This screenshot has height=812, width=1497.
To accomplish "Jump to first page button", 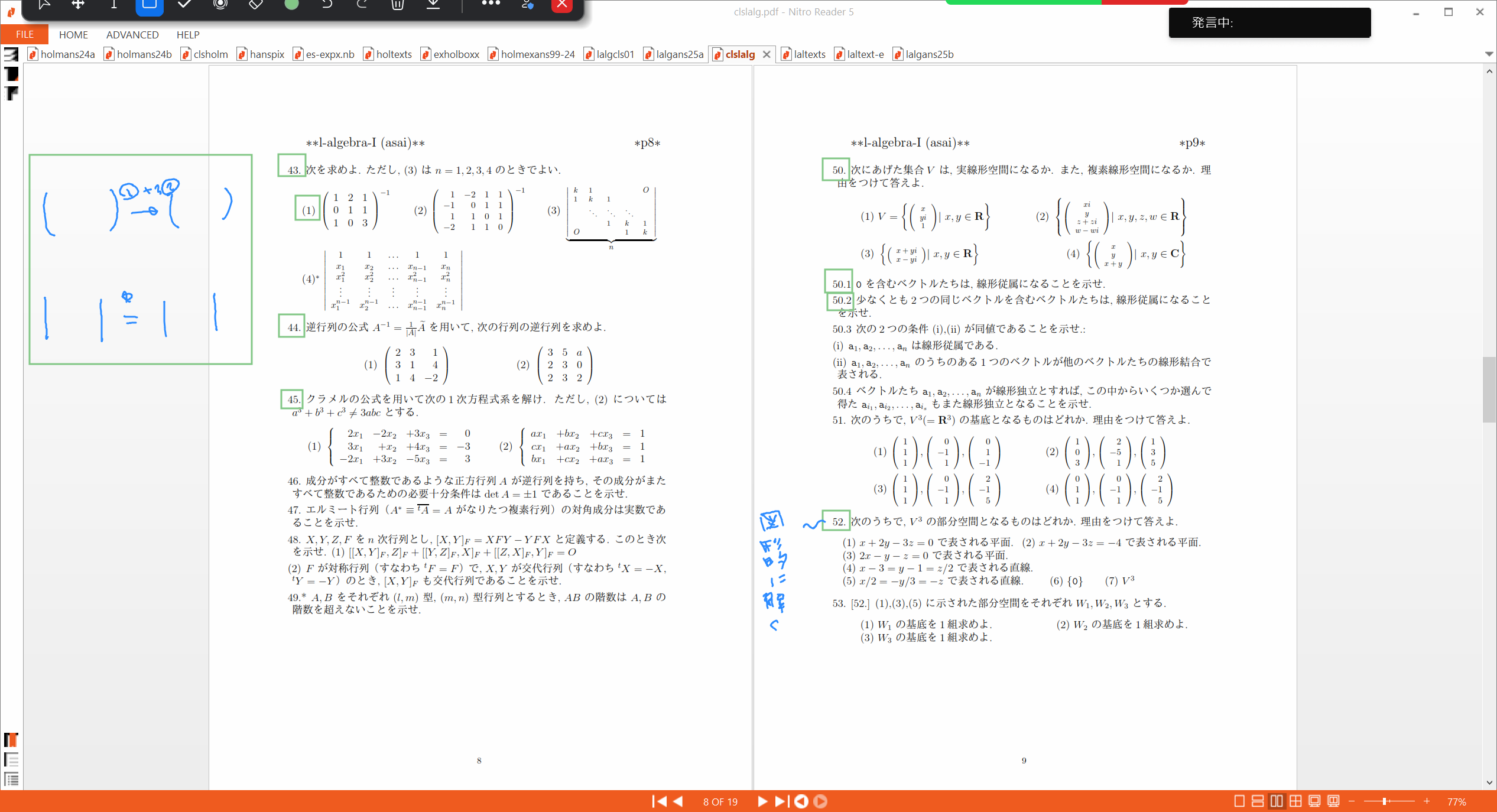I will point(659,801).
